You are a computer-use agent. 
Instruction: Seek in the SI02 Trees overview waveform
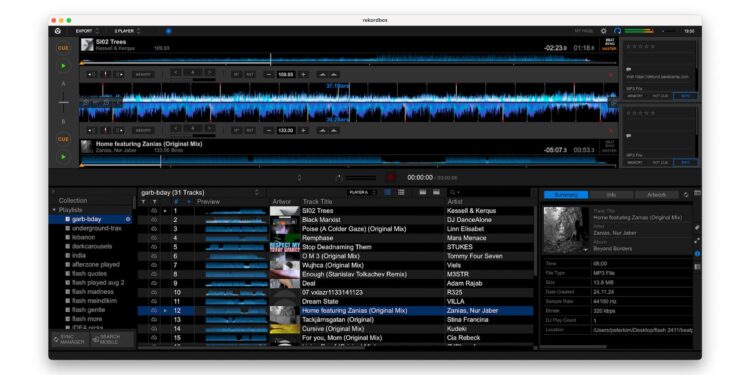tap(348, 60)
